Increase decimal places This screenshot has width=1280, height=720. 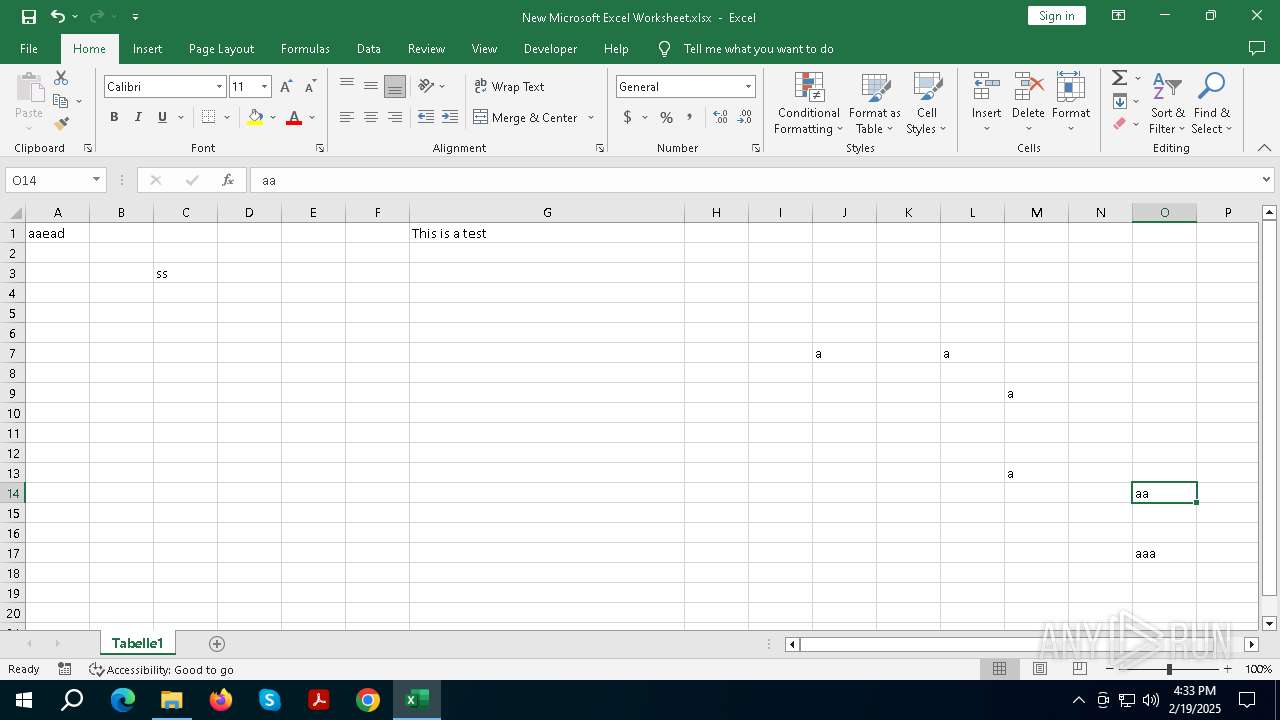[x=720, y=117]
